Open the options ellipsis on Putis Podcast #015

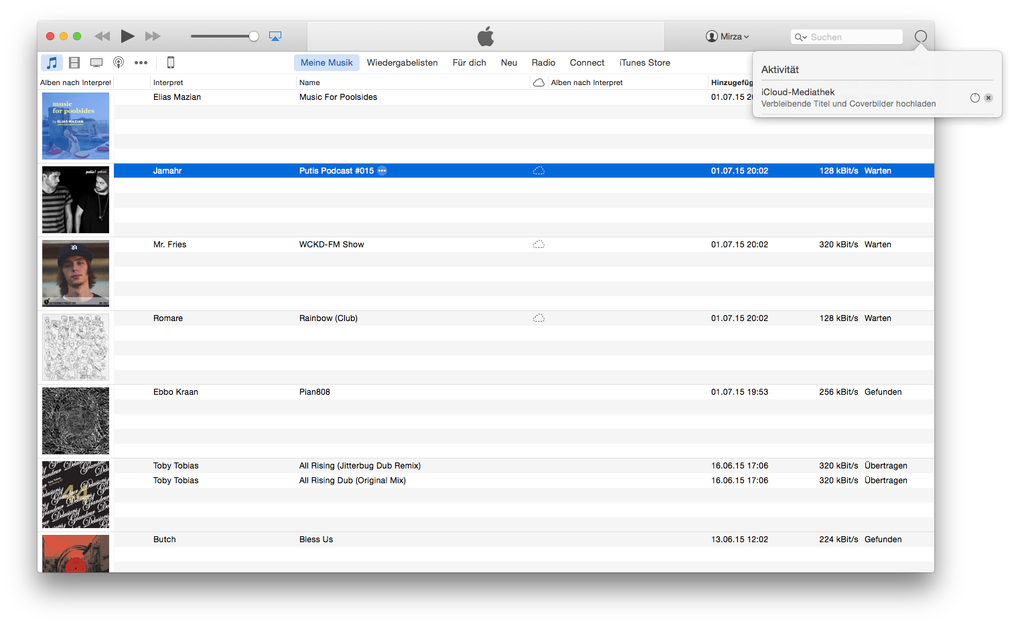click(382, 171)
